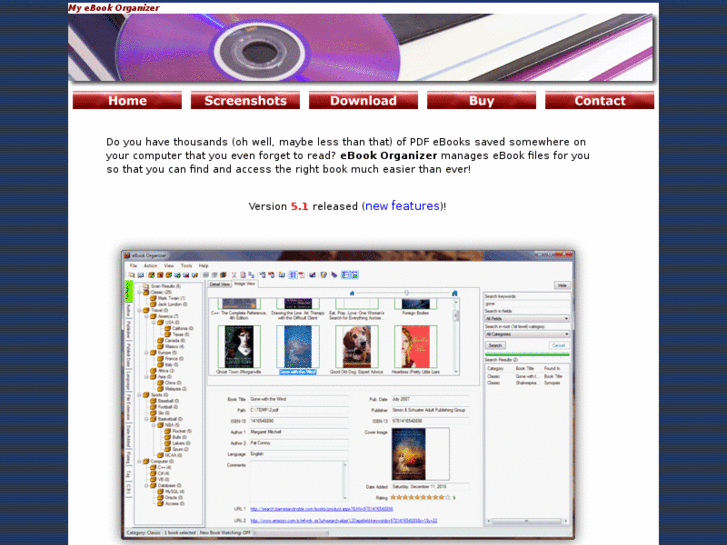Select the Publisher sidebar tab
Viewport: 727px width, 545px height.
pyautogui.click(x=128, y=329)
